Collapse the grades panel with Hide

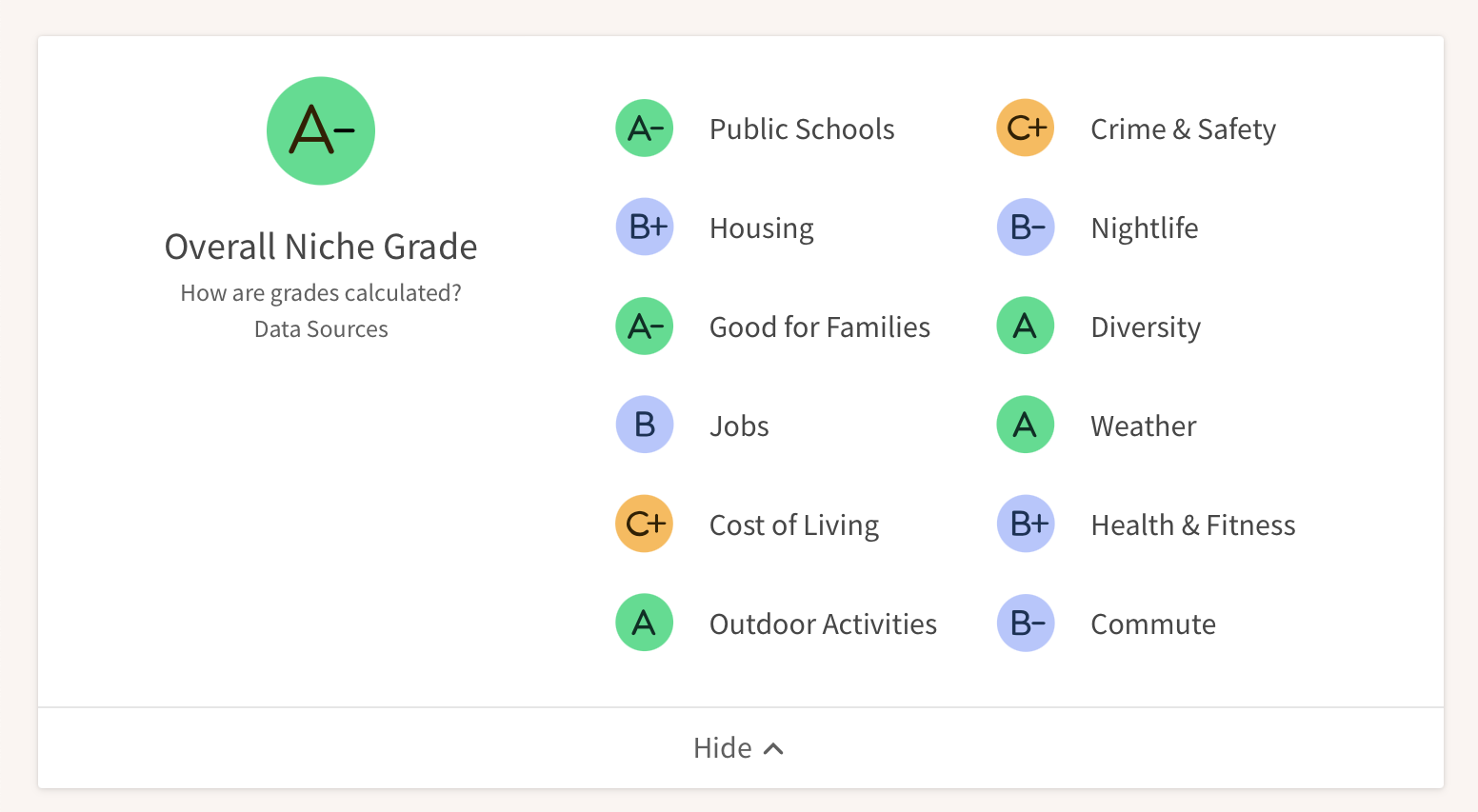[x=723, y=748]
